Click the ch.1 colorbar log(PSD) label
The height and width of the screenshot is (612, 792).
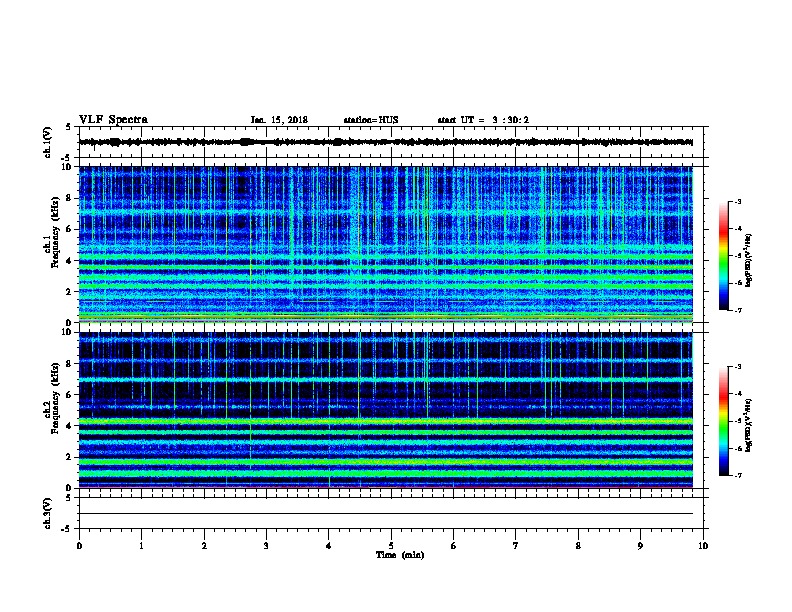coord(748,260)
